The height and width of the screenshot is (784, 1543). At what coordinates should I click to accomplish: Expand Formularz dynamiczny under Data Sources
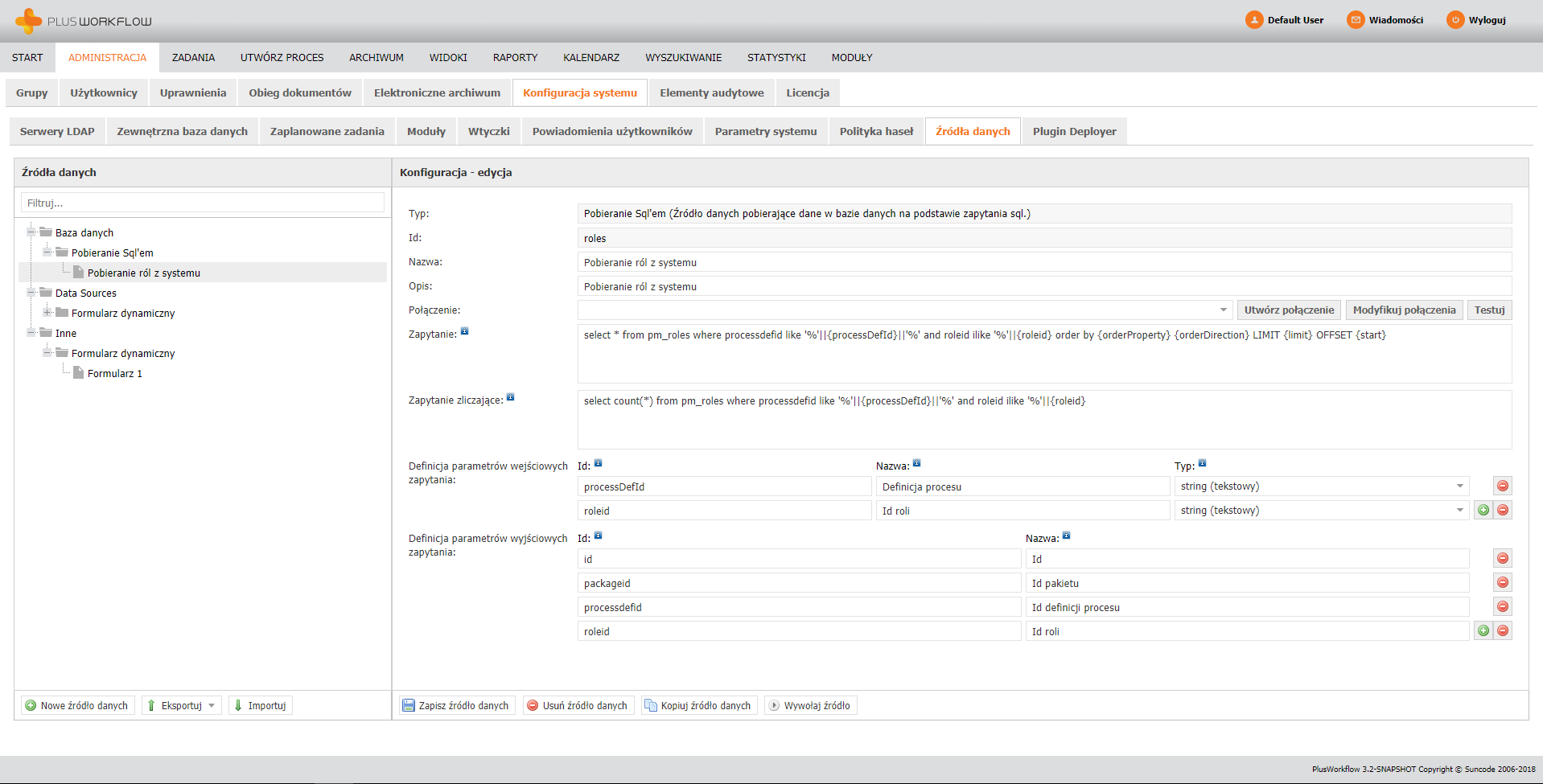47,313
